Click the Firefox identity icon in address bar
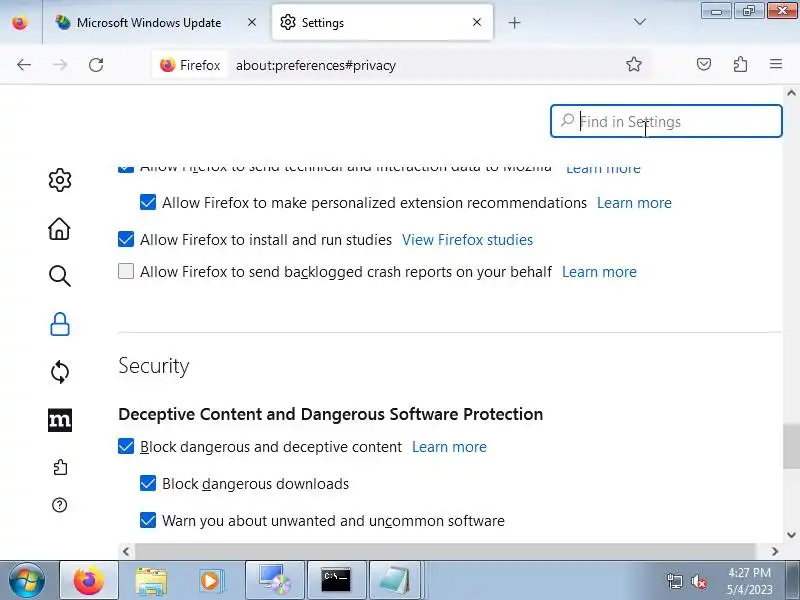Image resolution: width=800 pixels, height=600 pixels. [189, 65]
